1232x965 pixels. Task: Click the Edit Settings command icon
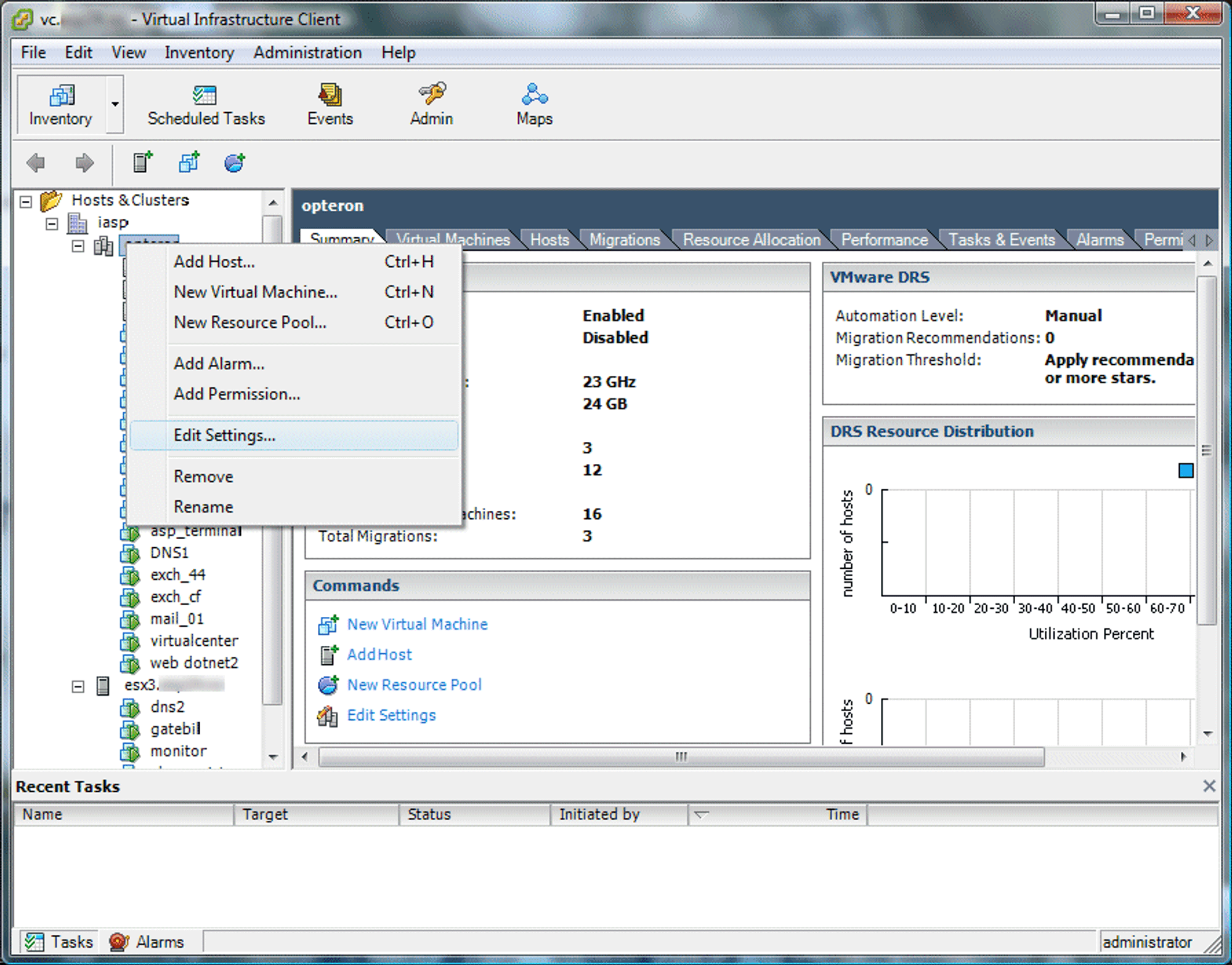(328, 715)
